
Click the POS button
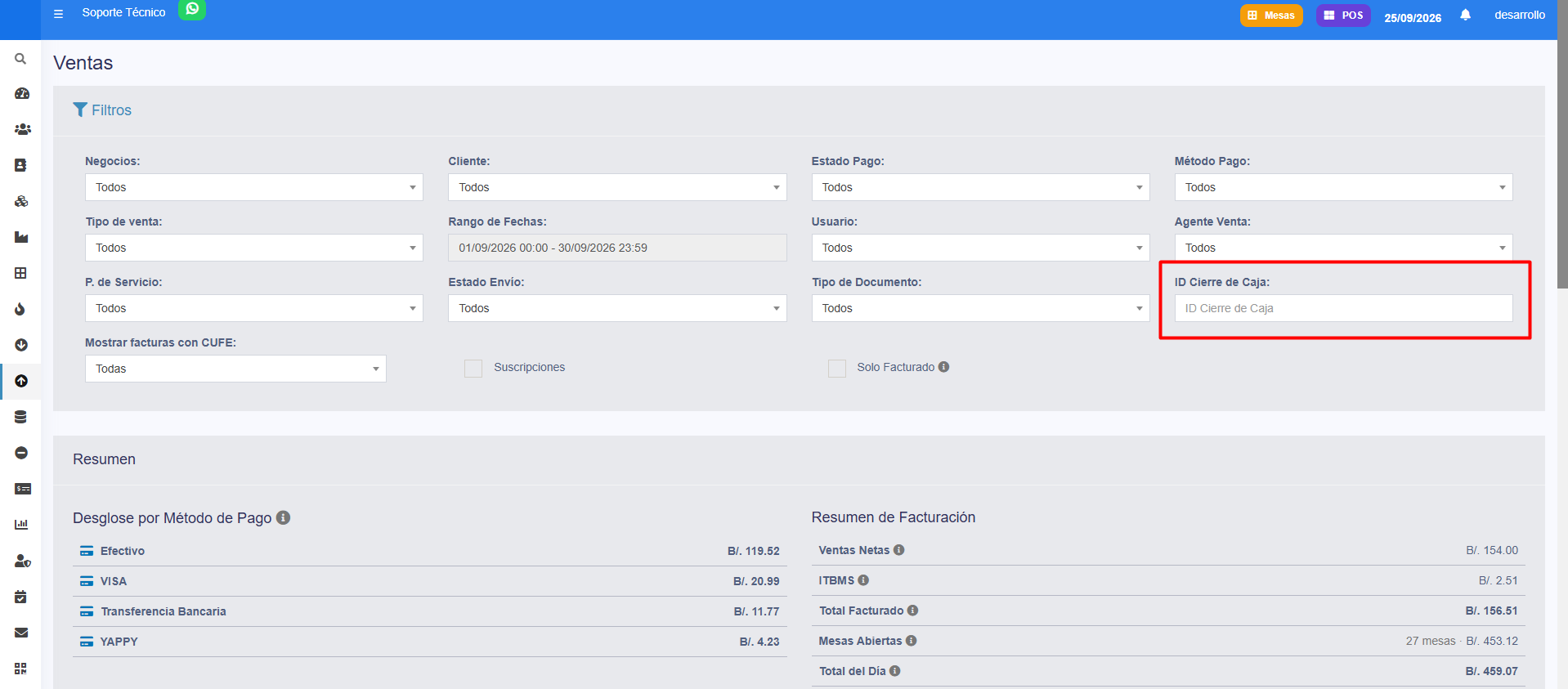coord(1343,16)
